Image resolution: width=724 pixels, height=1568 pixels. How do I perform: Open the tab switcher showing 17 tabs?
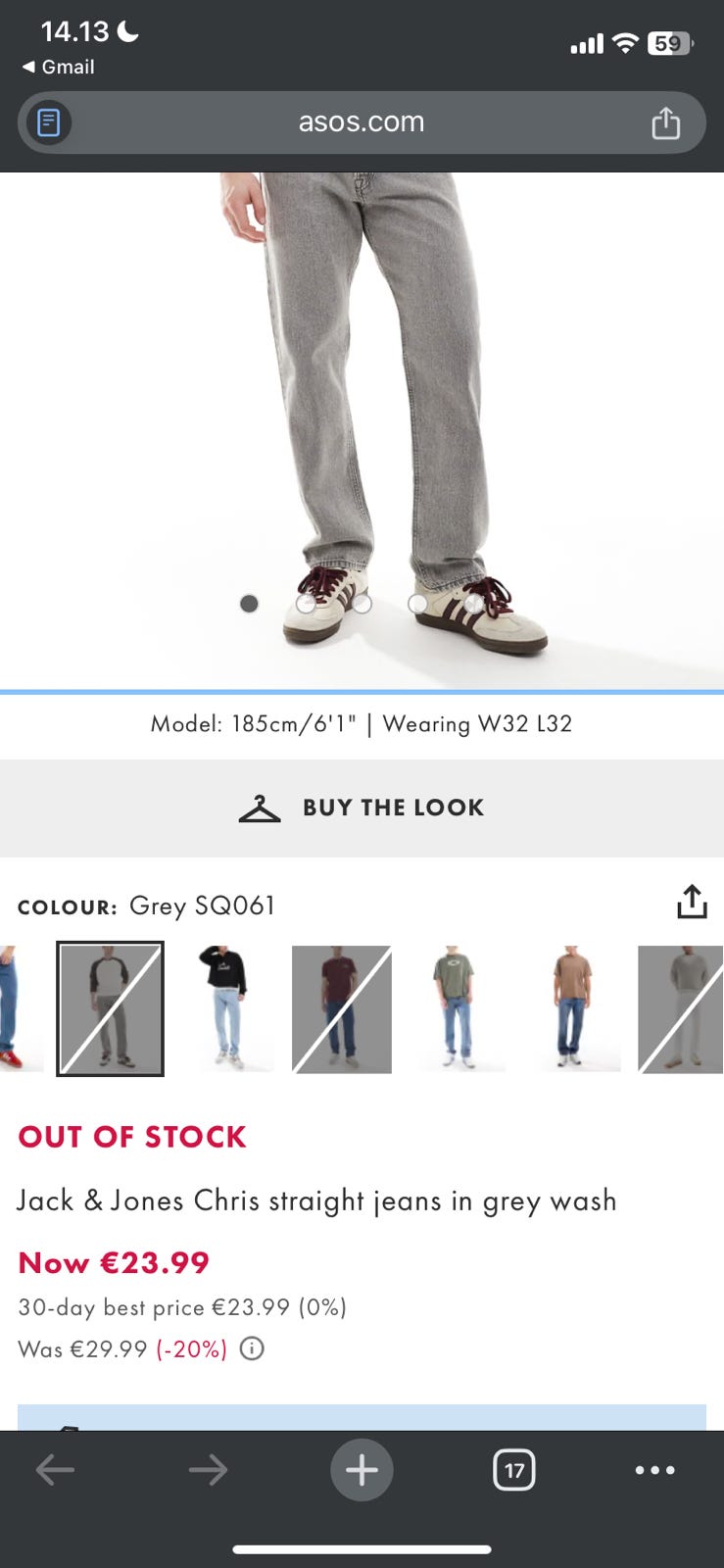click(x=514, y=1469)
